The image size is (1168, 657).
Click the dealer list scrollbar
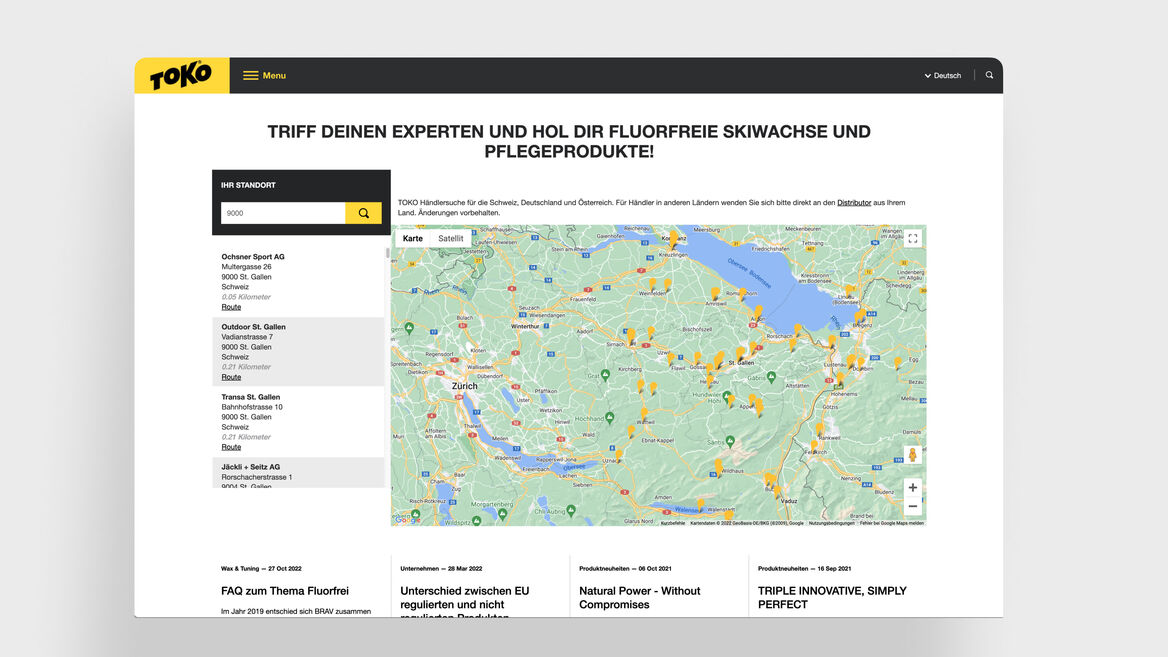pos(387,253)
